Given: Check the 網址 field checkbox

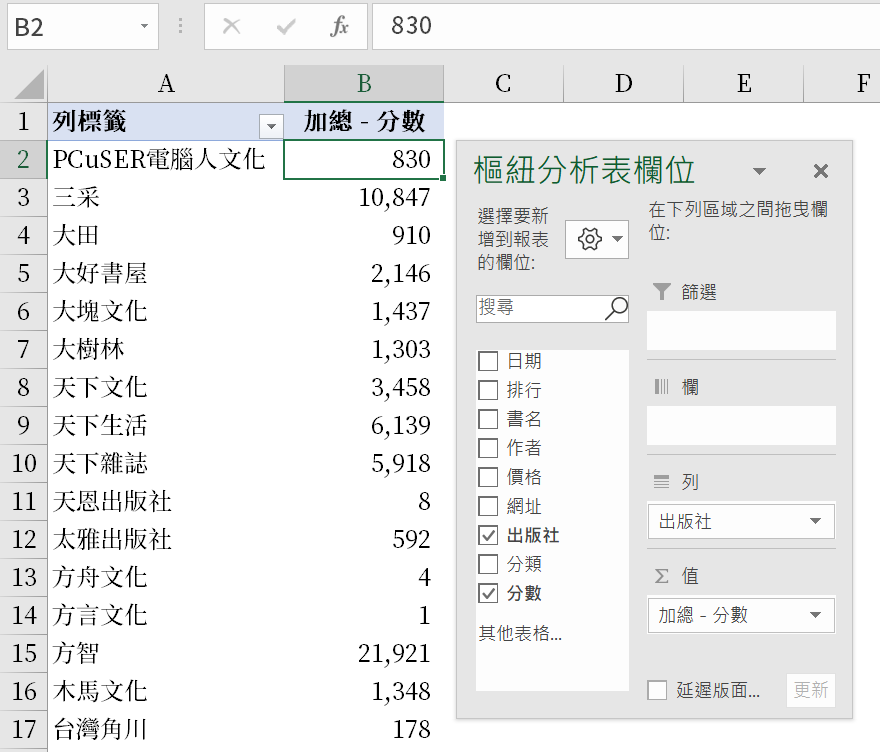Looking at the screenshot, I should tap(488, 506).
